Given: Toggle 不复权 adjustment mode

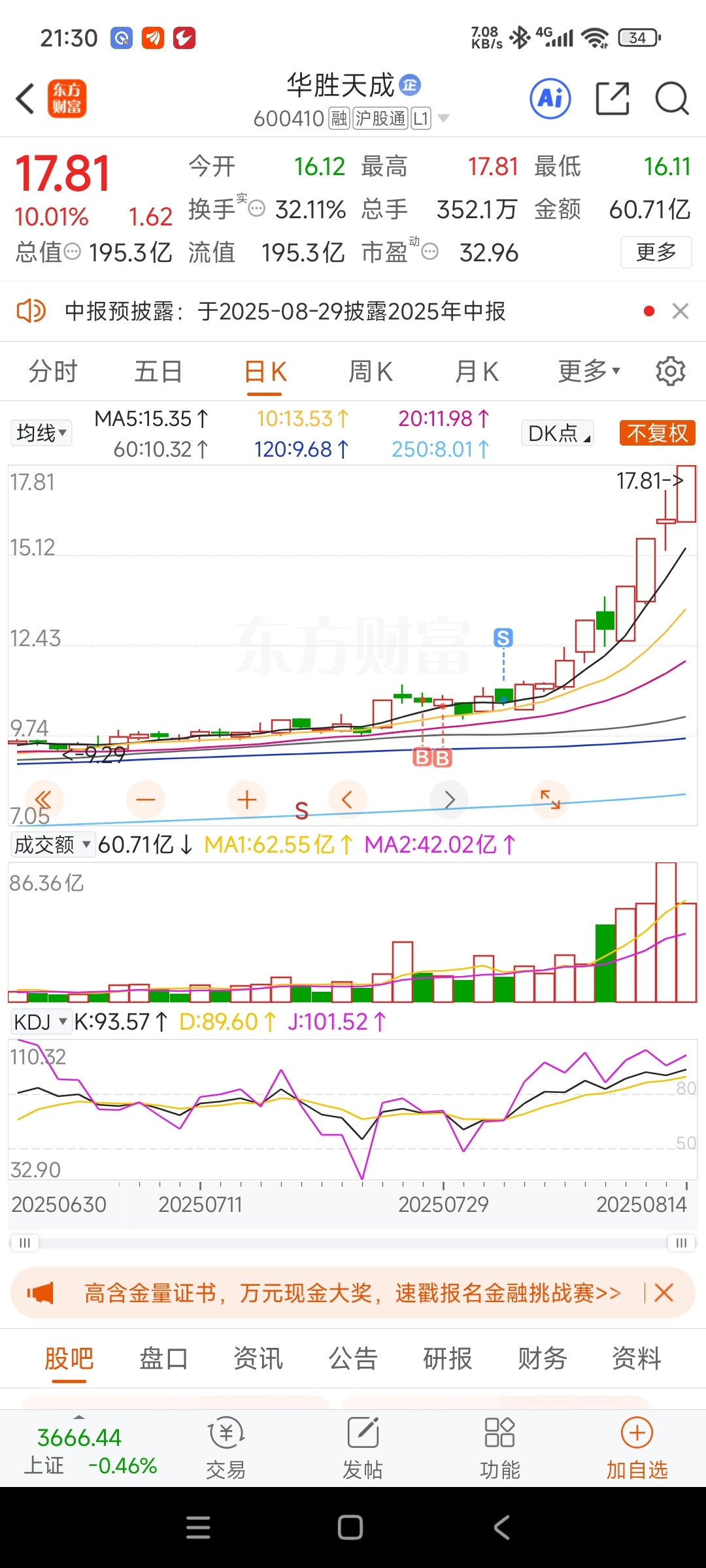Looking at the screenshot, I should point(657,433).
